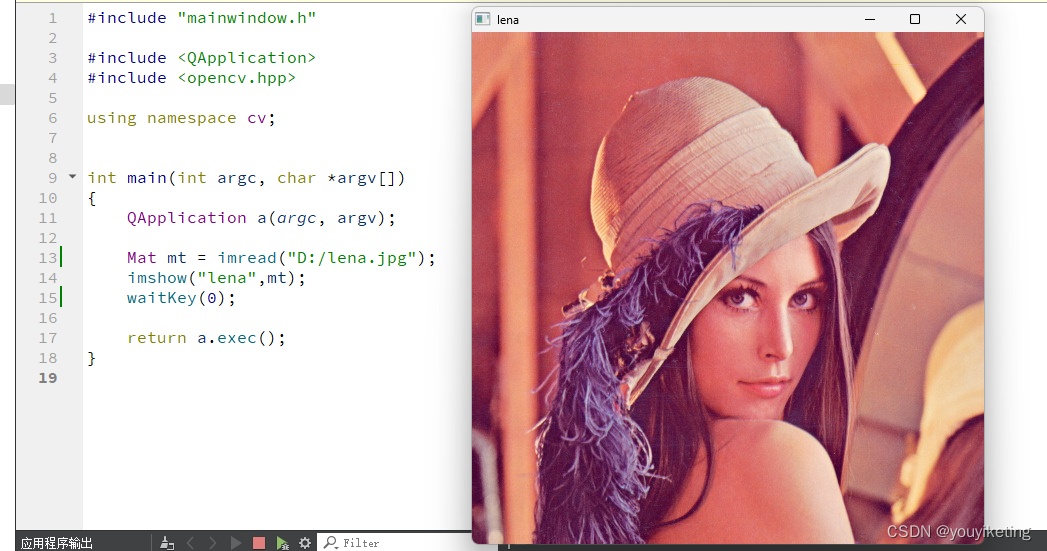
Task: Clear the application output pane with broom icon
Action: (x=167, y=543)
